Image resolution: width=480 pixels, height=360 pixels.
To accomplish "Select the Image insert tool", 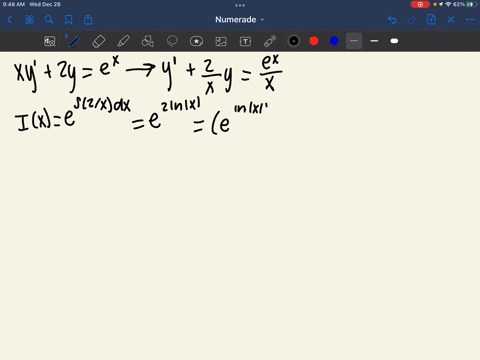I will click(x=221, y=41).
